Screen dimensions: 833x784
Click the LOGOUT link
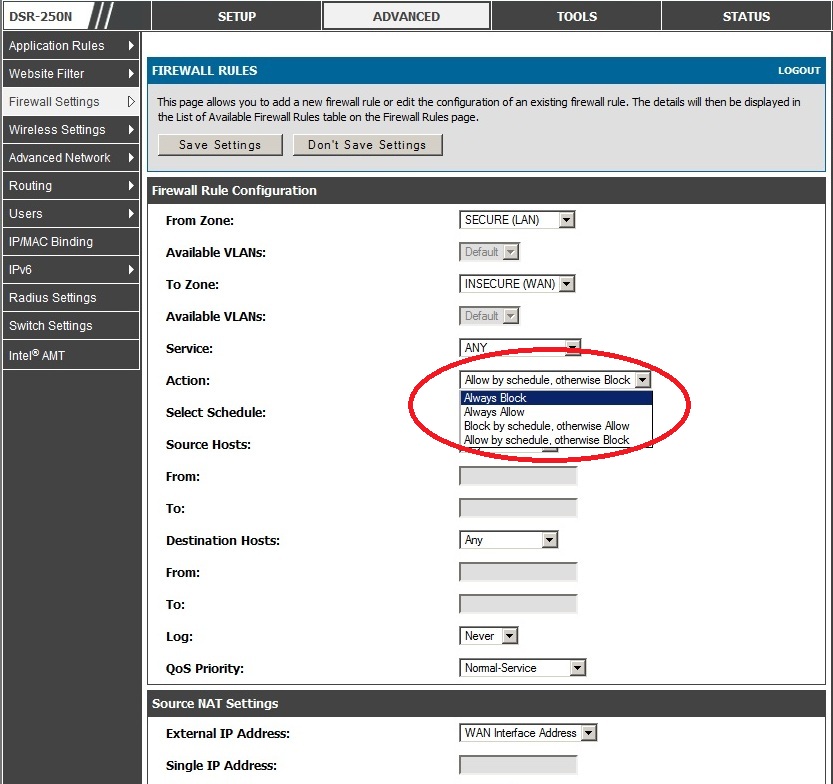tap(799, 71)
